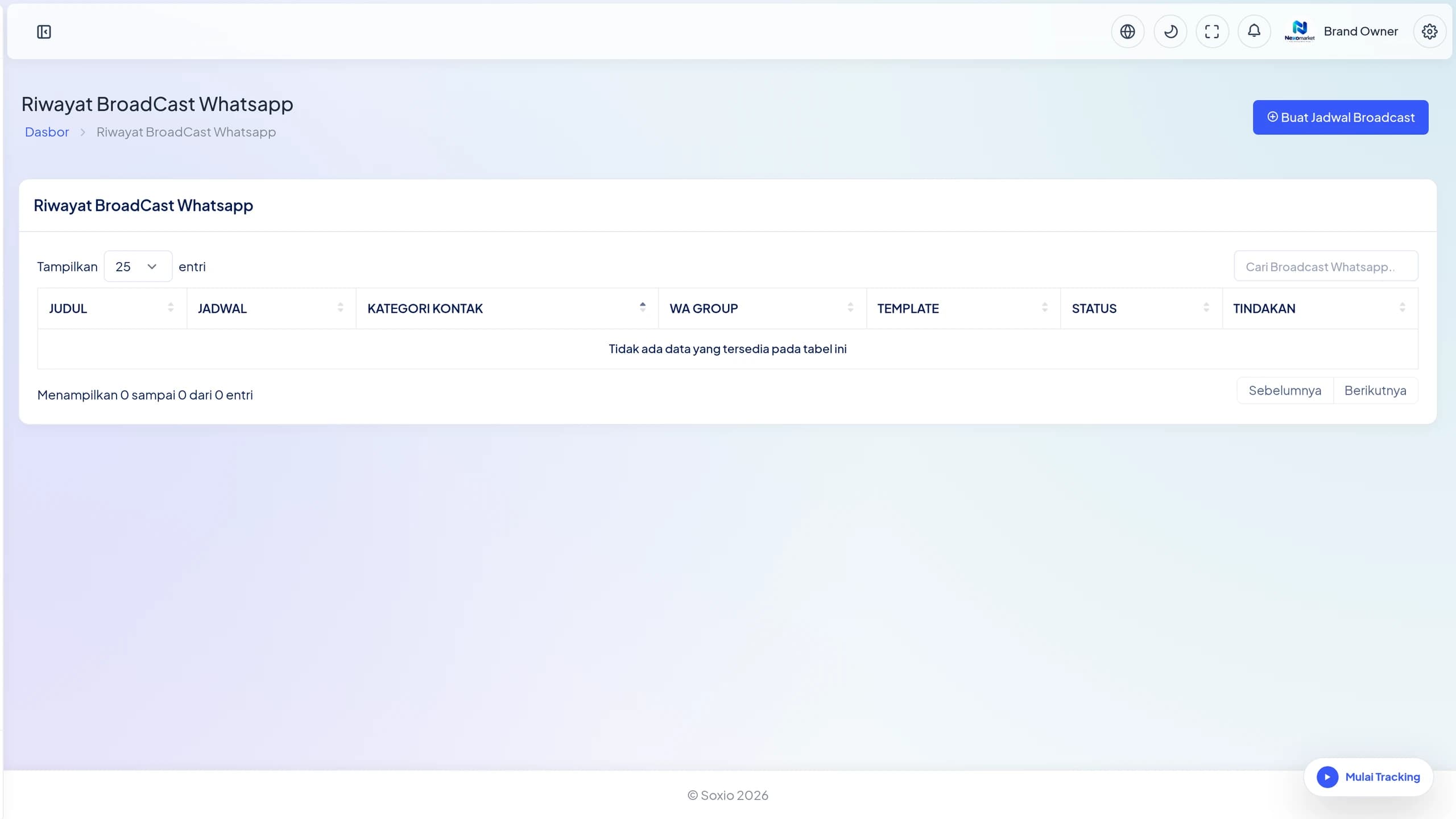
Task: Sort by JUDUL column
Action: tap(112, 308)
